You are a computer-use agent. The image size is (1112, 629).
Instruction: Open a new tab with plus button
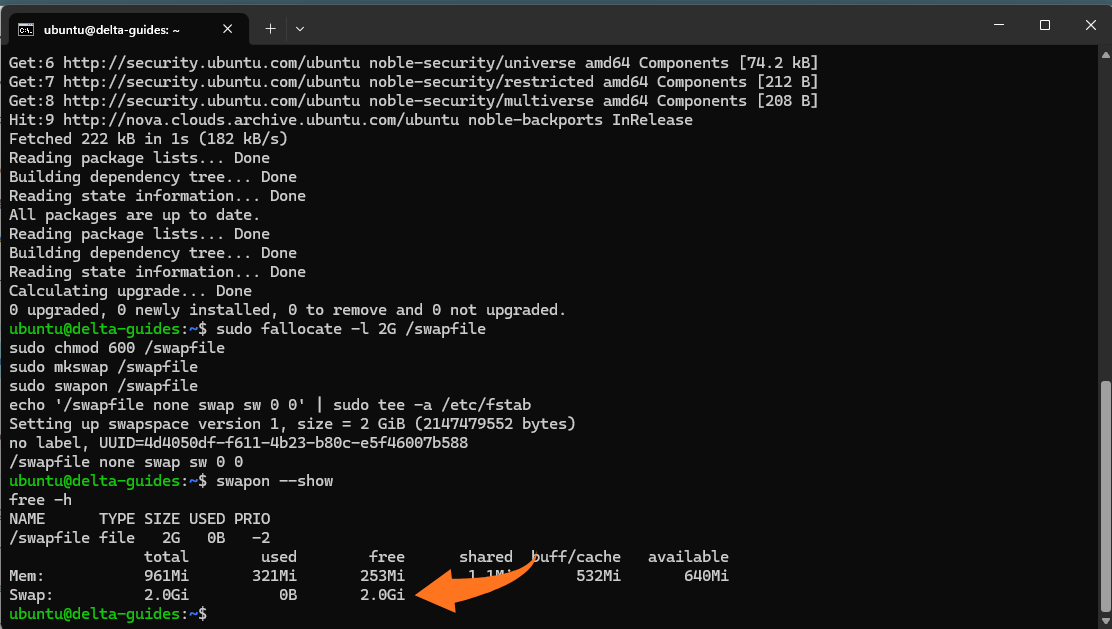(270, 29)
